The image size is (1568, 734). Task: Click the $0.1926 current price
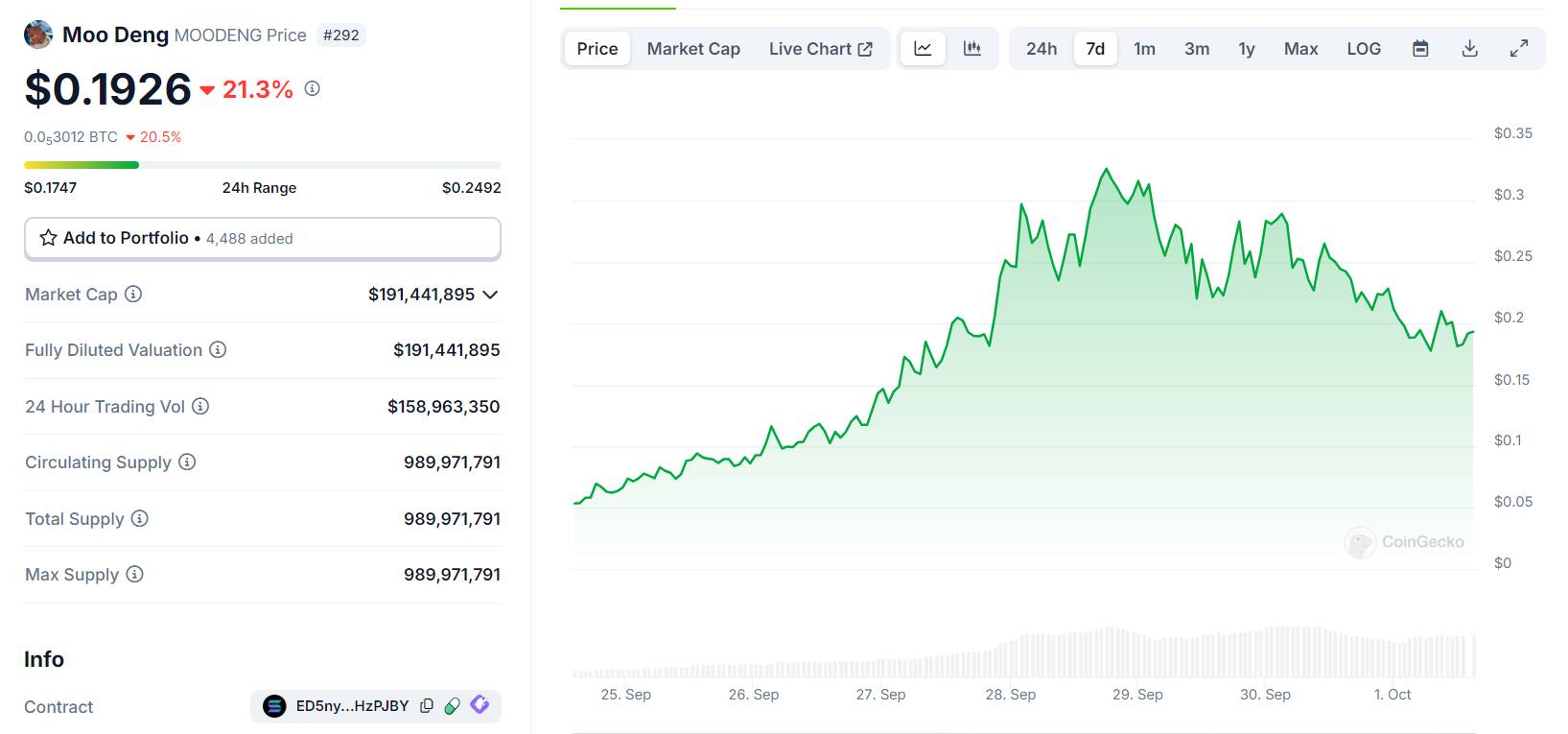coord(108,89)
